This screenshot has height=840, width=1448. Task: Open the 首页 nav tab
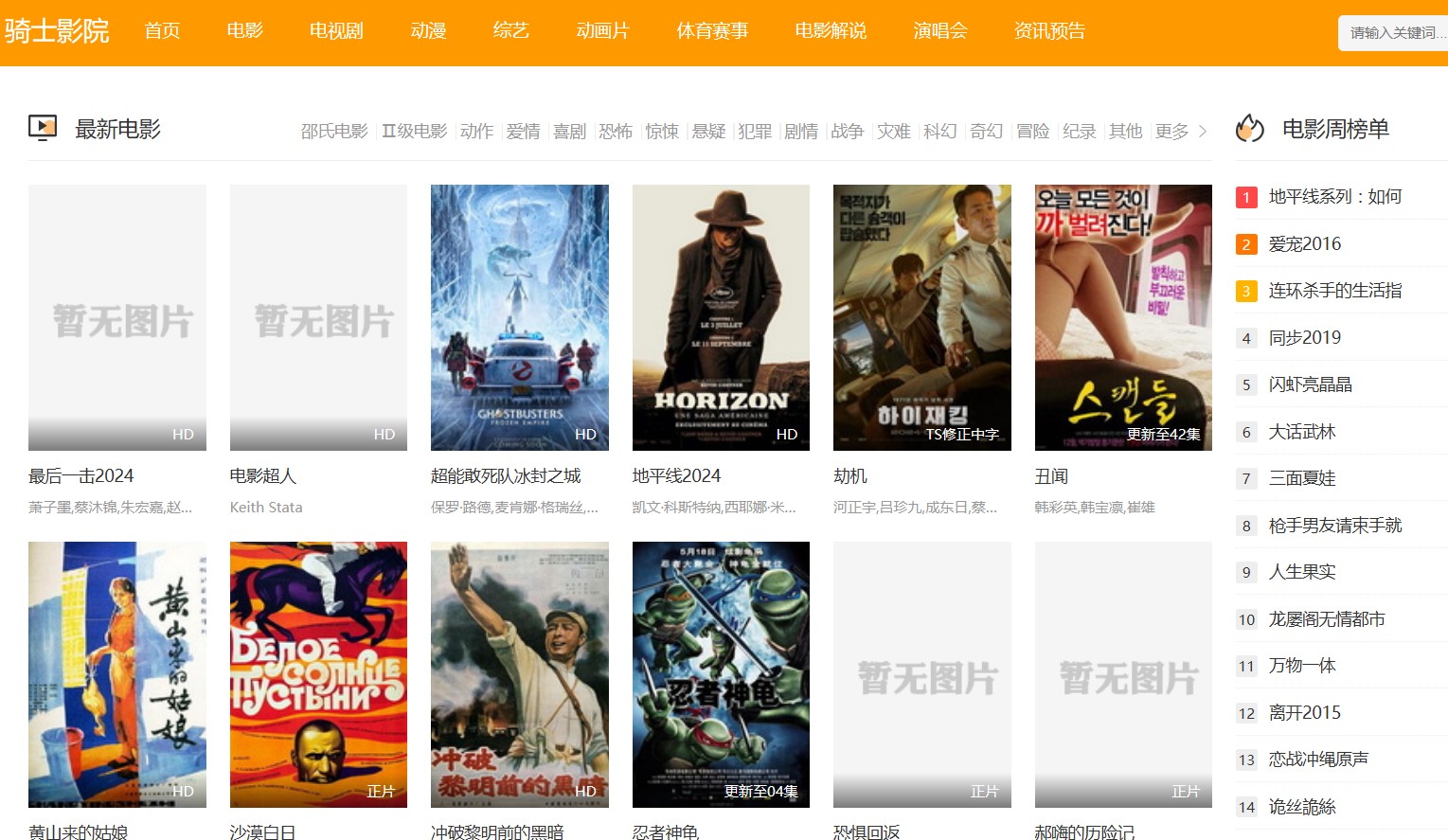[162, 30]
